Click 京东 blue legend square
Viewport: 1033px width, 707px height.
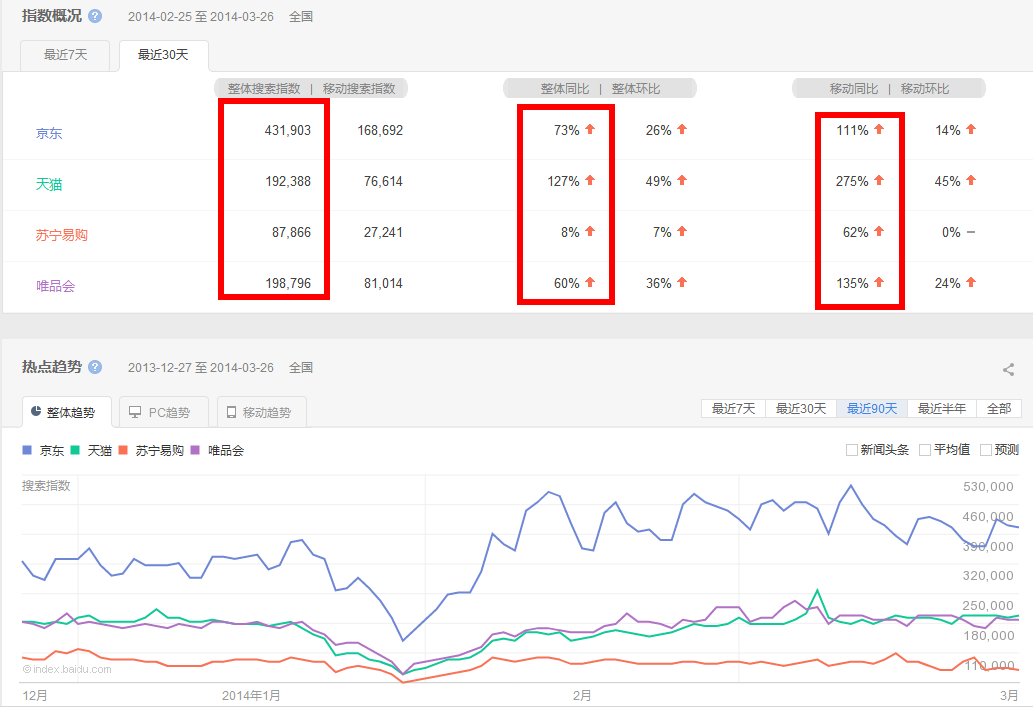(x=27, y=450)
